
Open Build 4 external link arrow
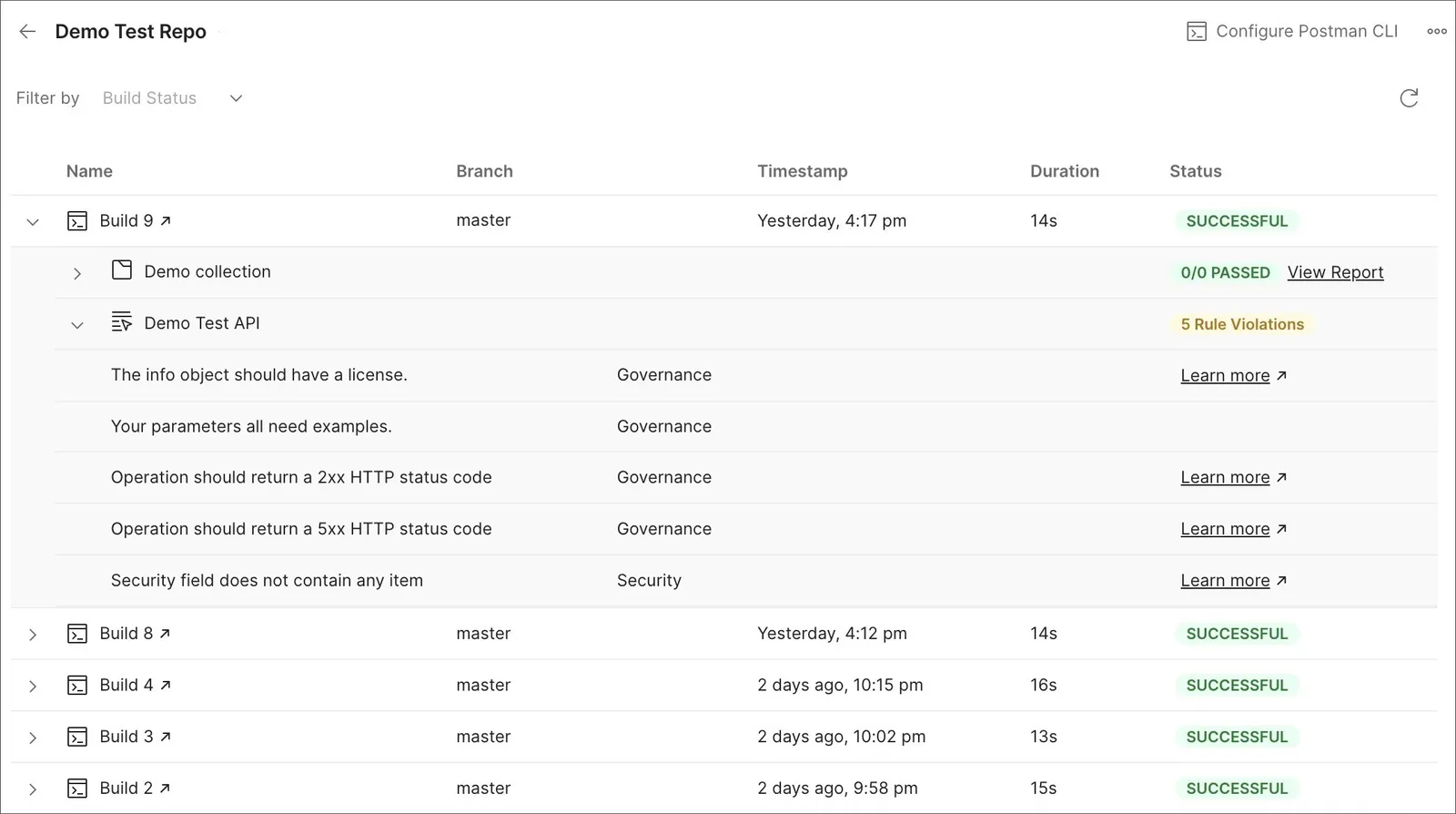click(166, 686)
